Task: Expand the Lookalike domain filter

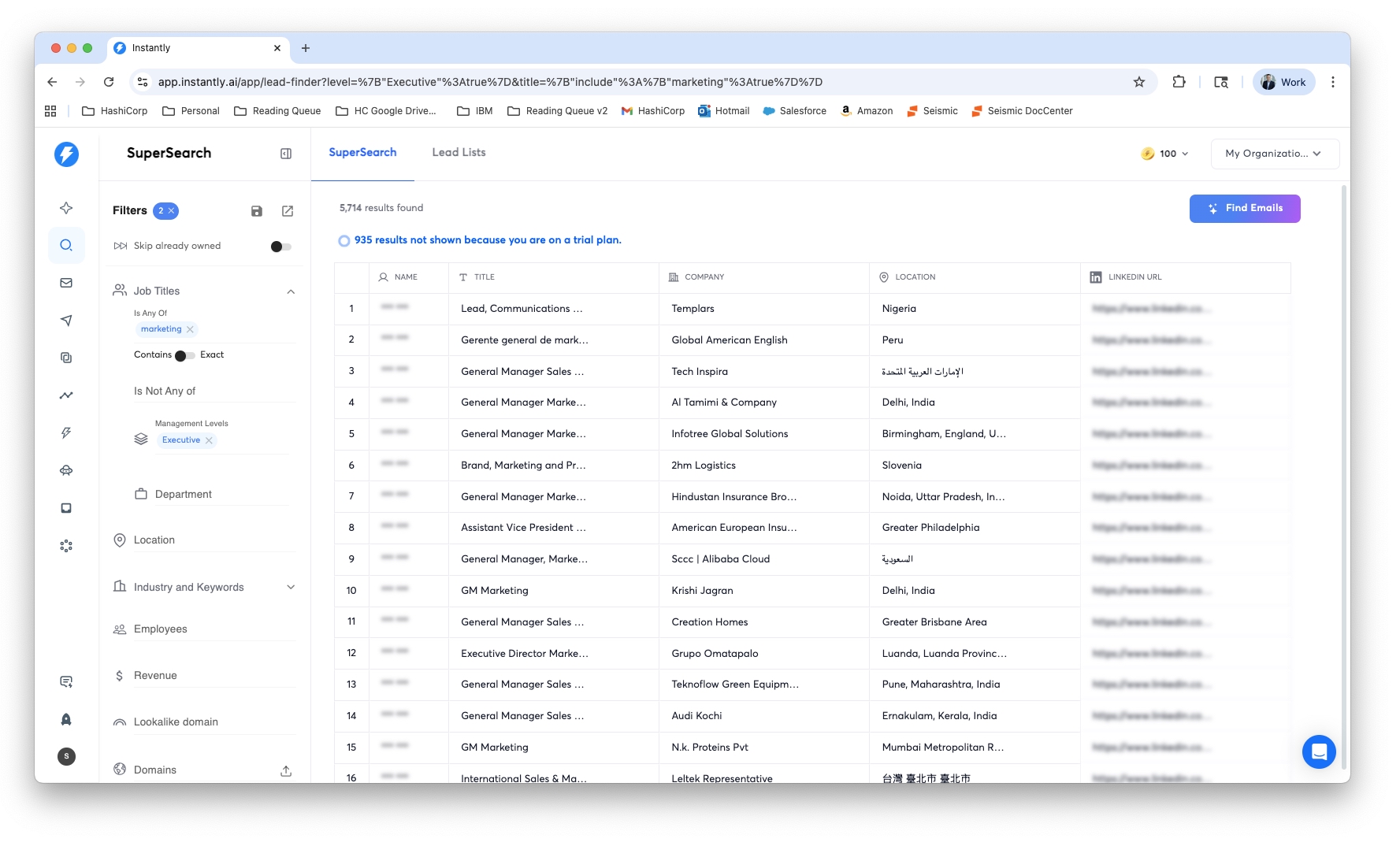Action: pyautogui.click(x=205, y=722)
